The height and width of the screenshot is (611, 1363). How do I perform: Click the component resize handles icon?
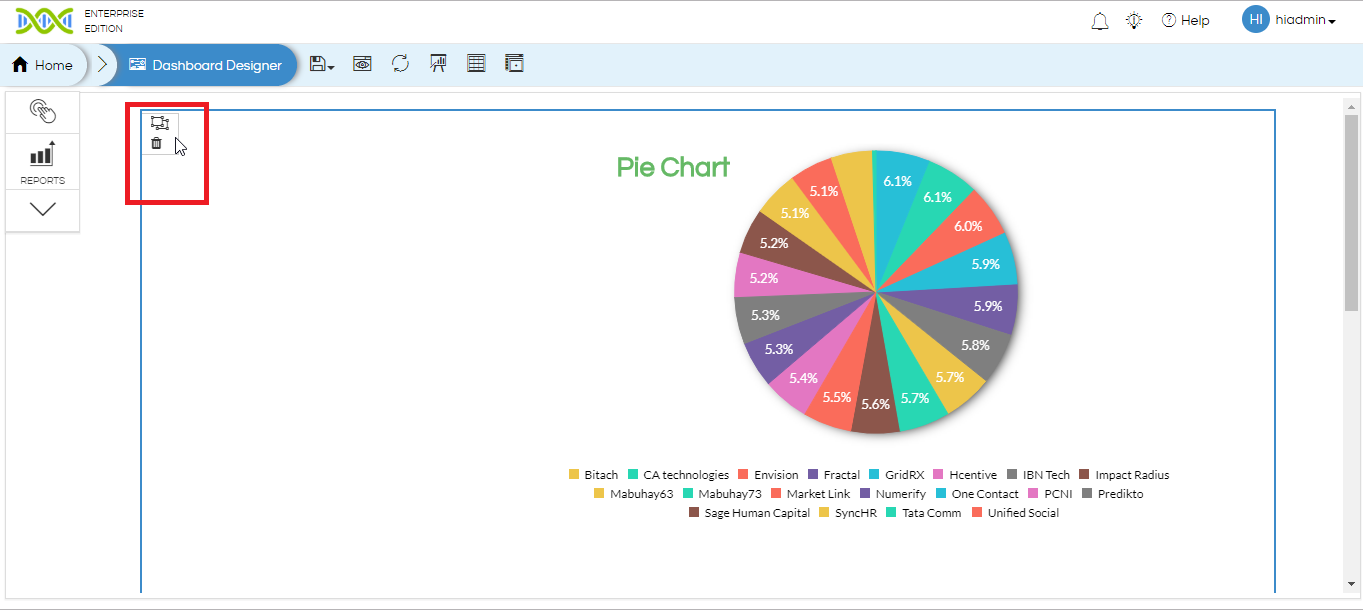[x=159, y=123]
